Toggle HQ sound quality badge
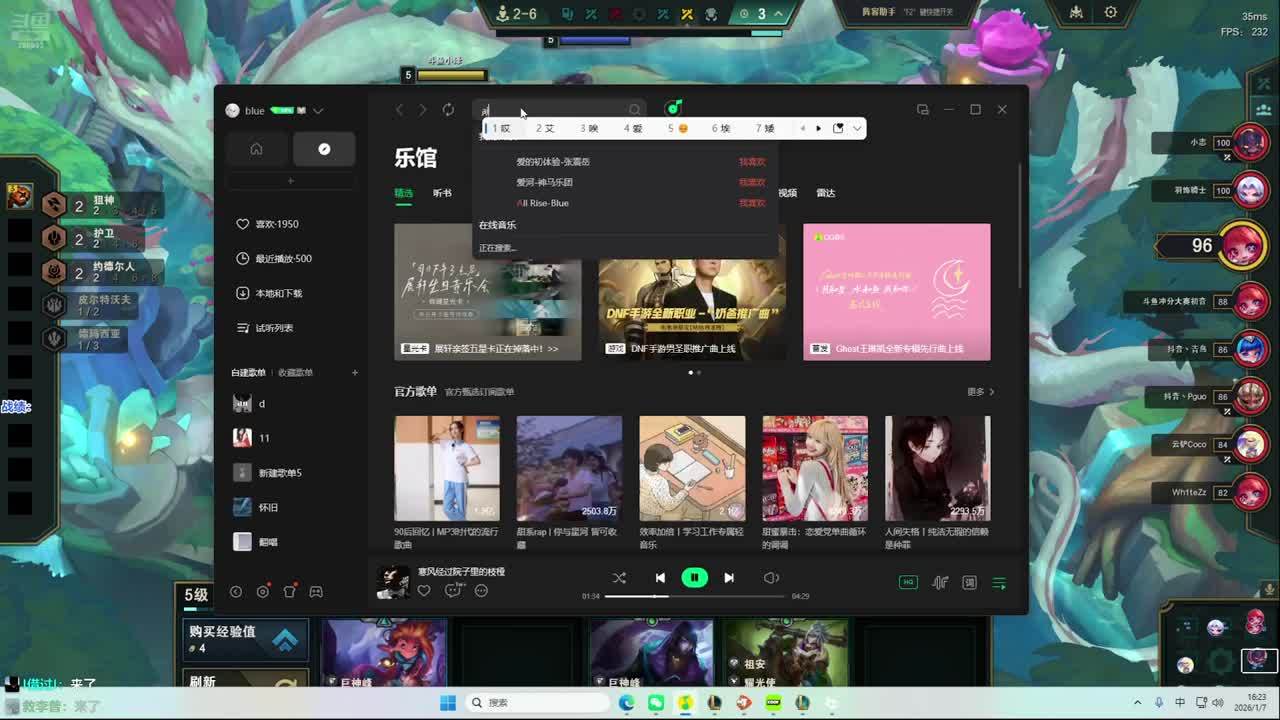The height and width of the screenshot is (720, 1280). point(908,582)
